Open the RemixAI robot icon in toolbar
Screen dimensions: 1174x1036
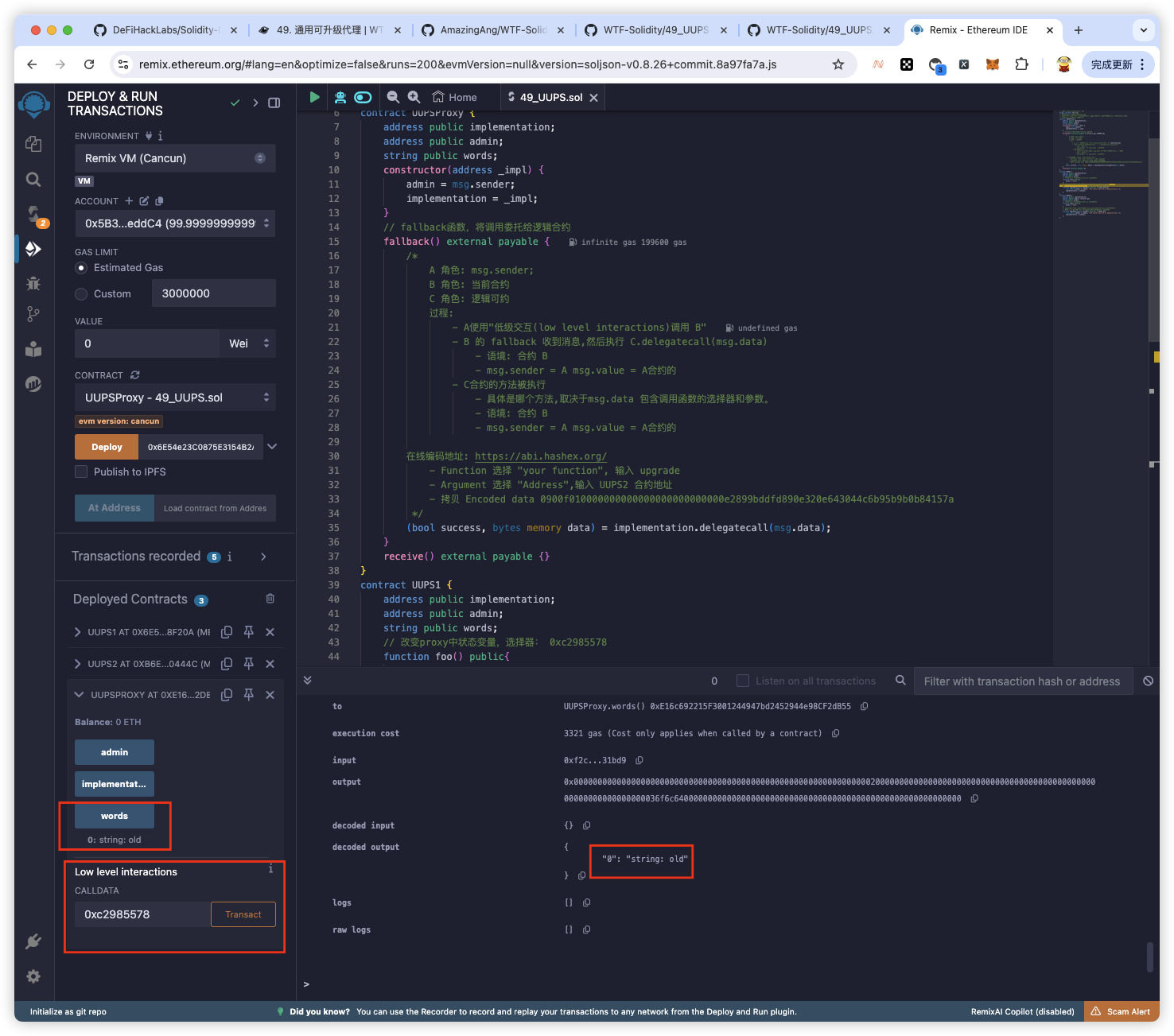340,97
